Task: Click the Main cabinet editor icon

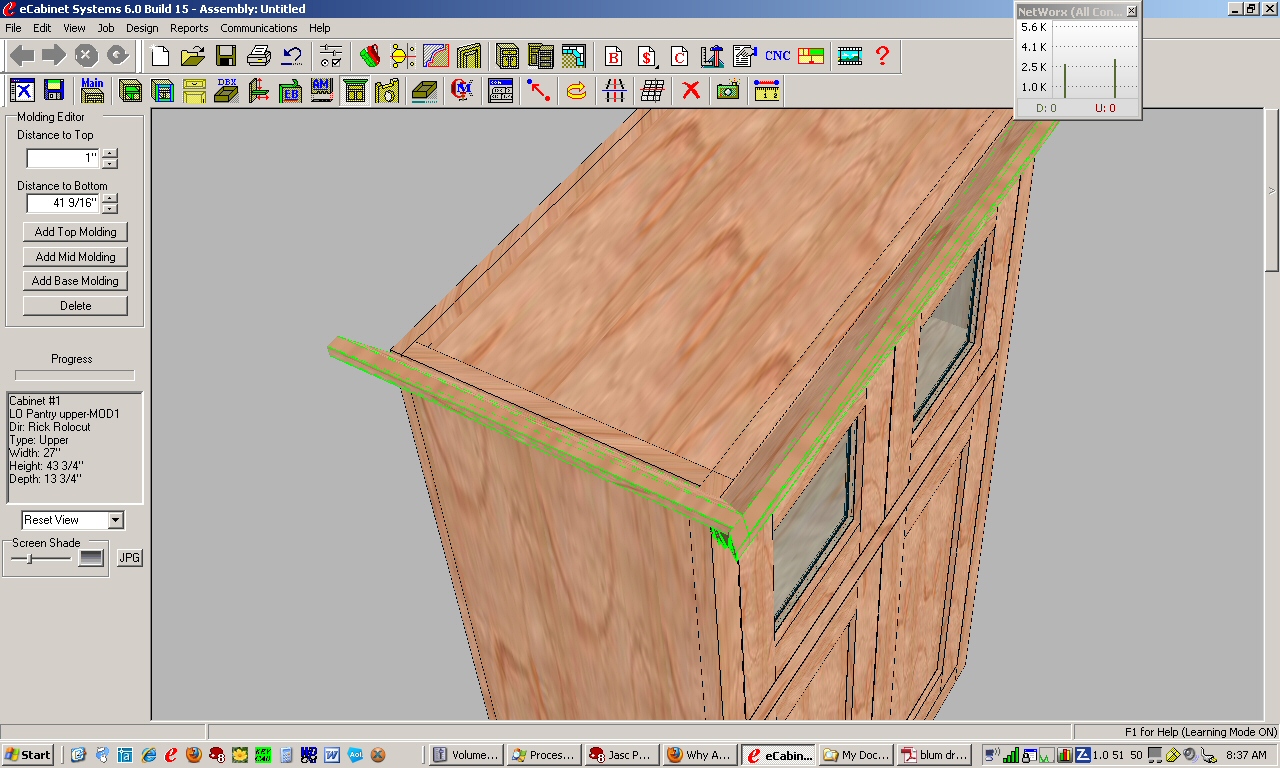Action: click(92, 91)
